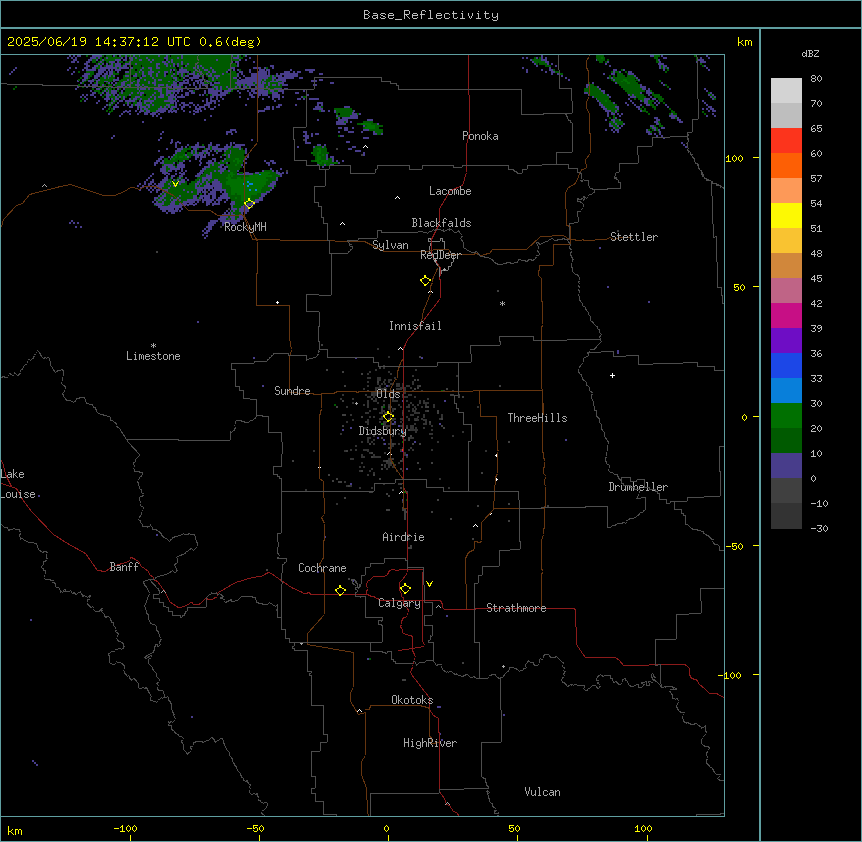Pick the red 65–60 dBZ legend swatch
This screenshot has height=842, width=862.
[x=786, y=141]
